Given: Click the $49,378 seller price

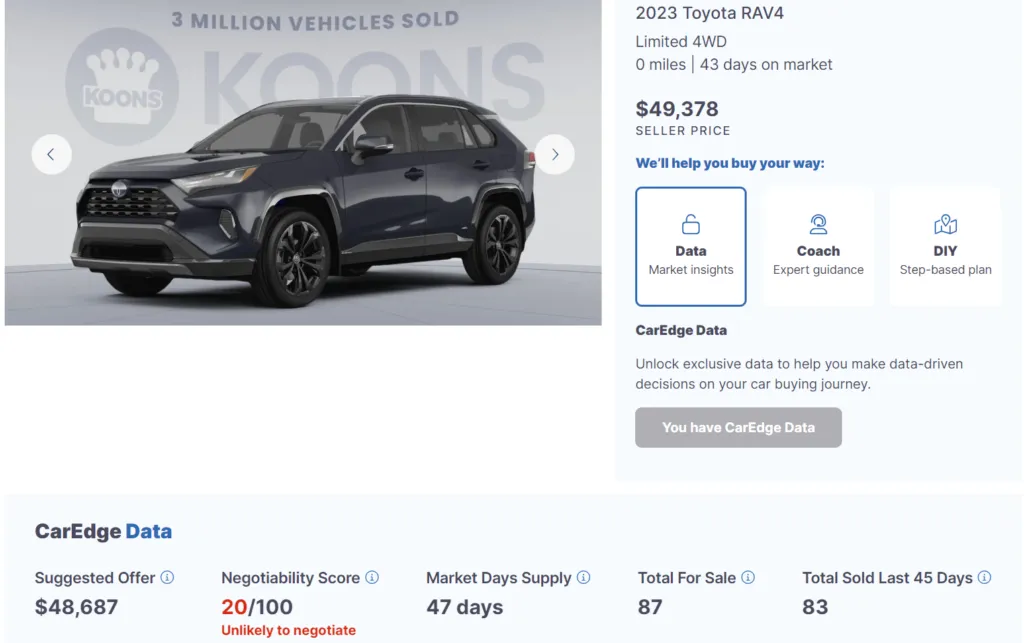Looking at the screenshot, I should (x=677, y=109).
